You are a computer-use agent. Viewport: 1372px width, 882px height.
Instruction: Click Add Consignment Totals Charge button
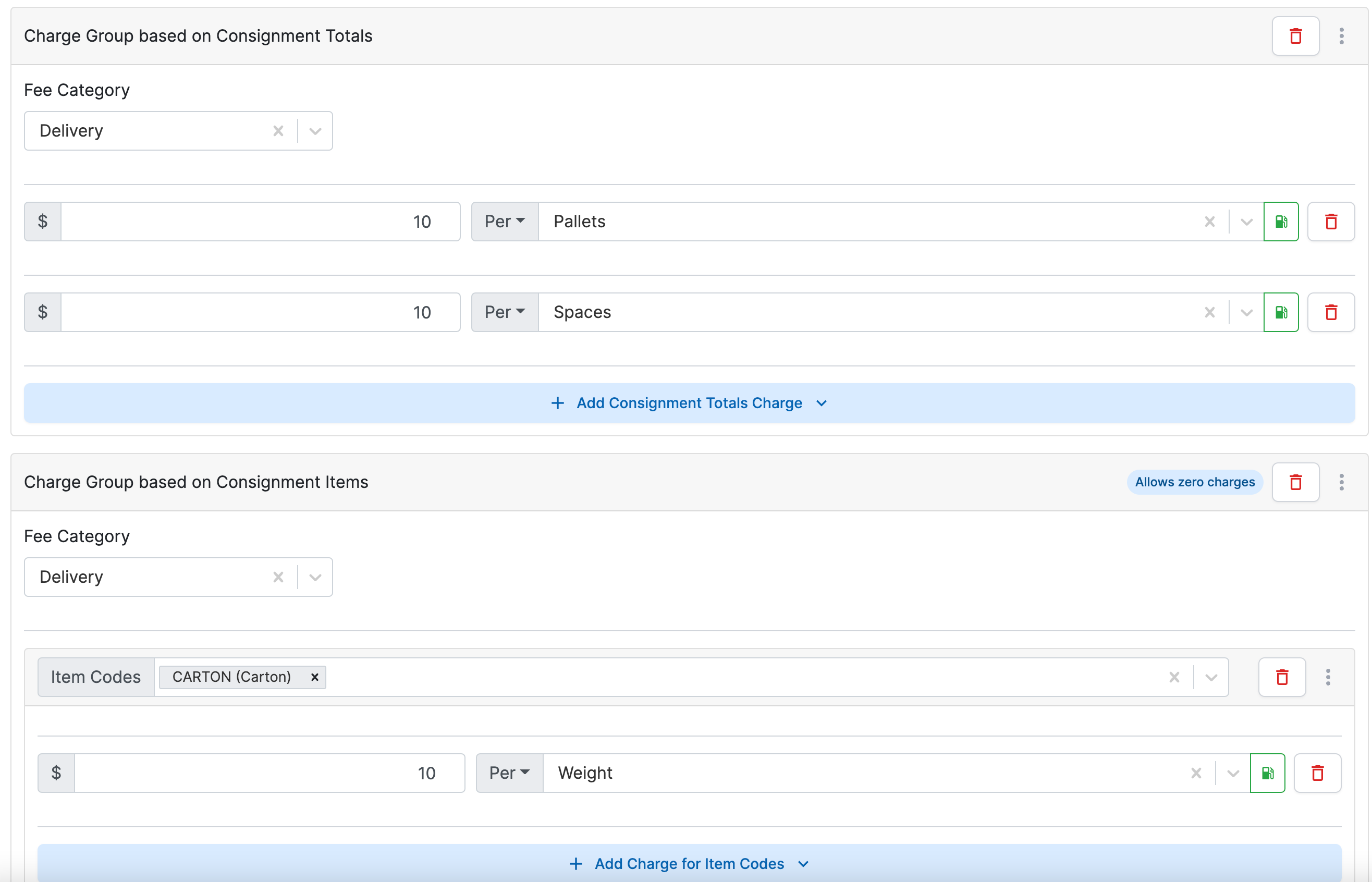click(688, 403)
